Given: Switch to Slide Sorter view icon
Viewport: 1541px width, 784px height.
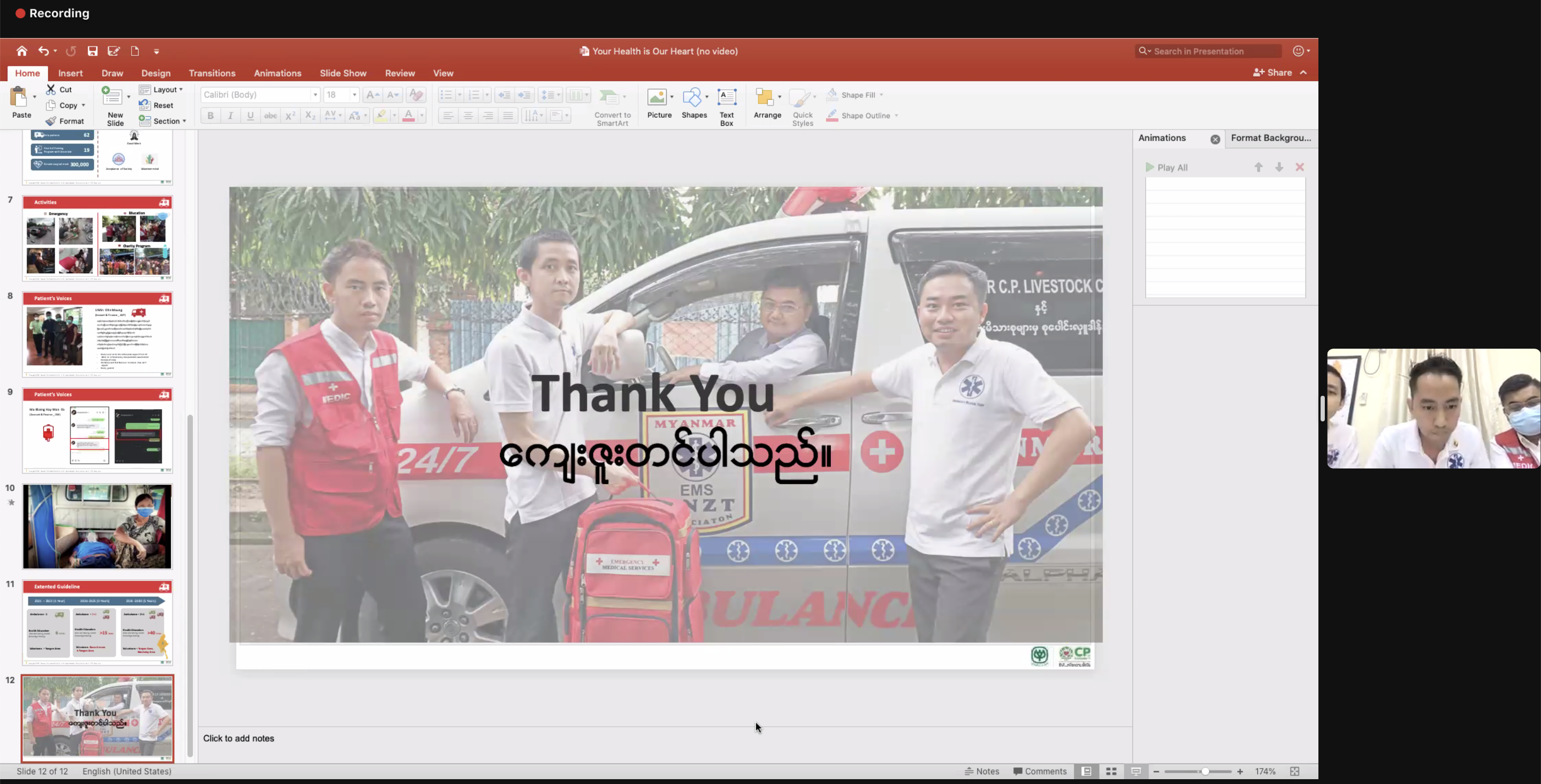Looking at the screenshot, I should tap(1111, 772).
